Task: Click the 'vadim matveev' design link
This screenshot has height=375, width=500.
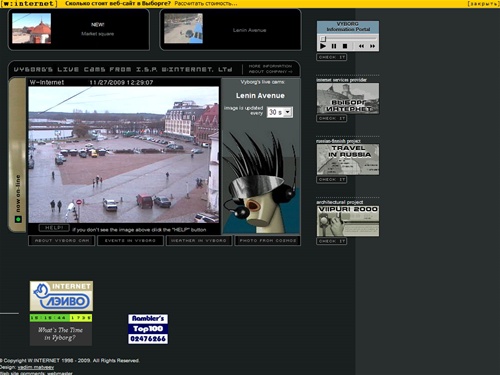Action: (36, 367)
